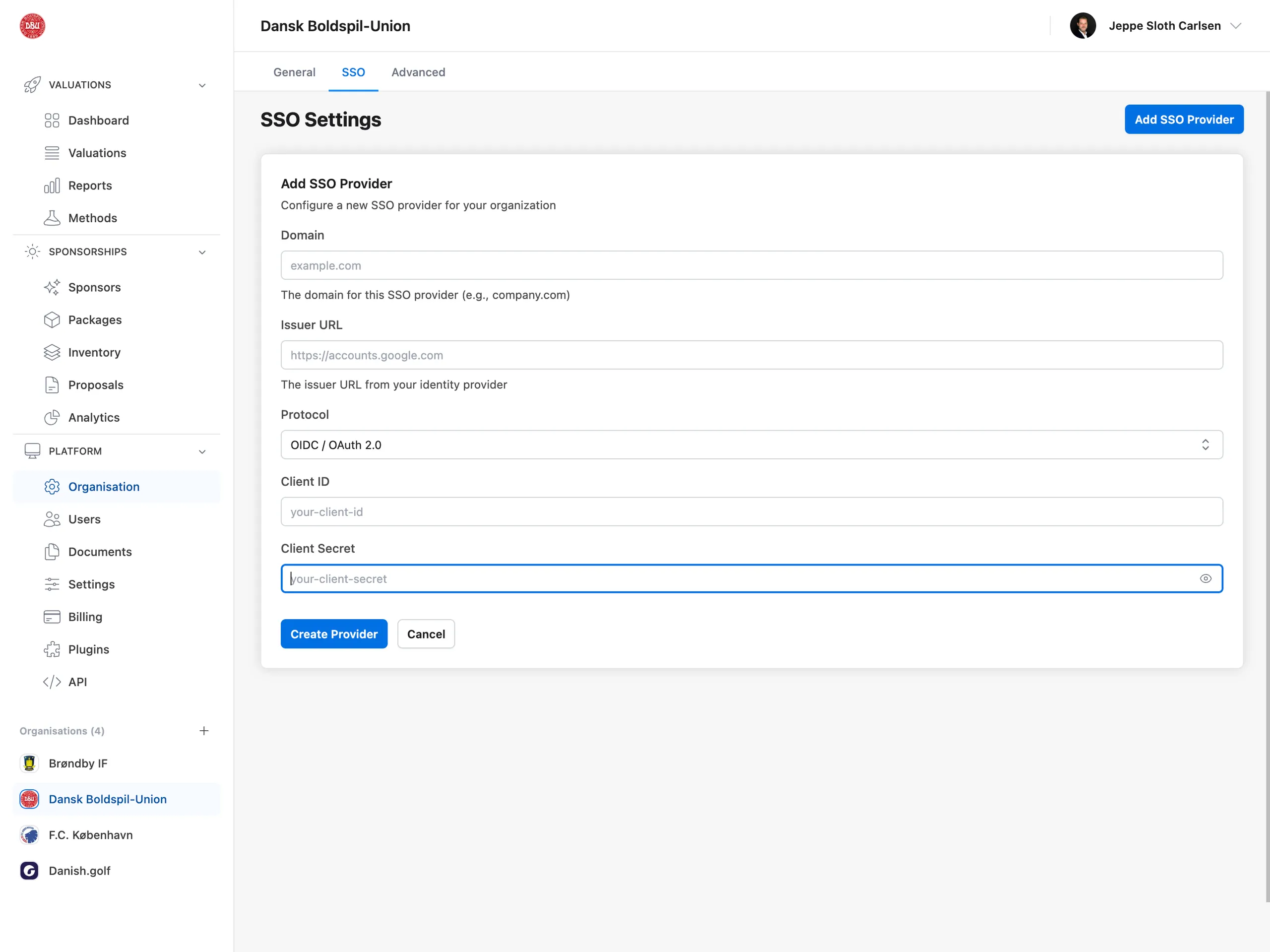Open API code brackets icon
This screenshot has width=1270, height=952.
pyautogui.click(x=52, y=682)
